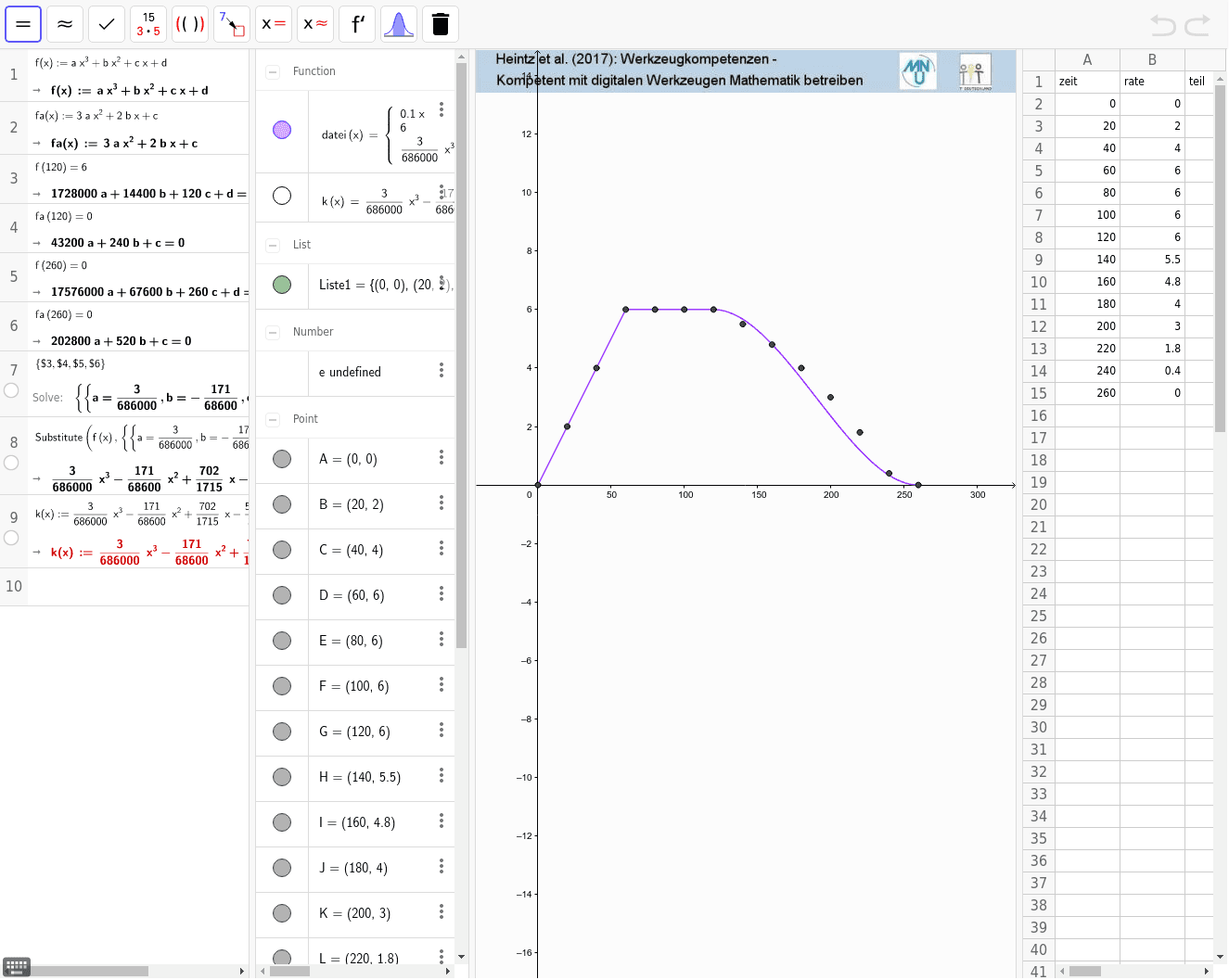Select spreadsheet row 15 header

click(1039, 393)
